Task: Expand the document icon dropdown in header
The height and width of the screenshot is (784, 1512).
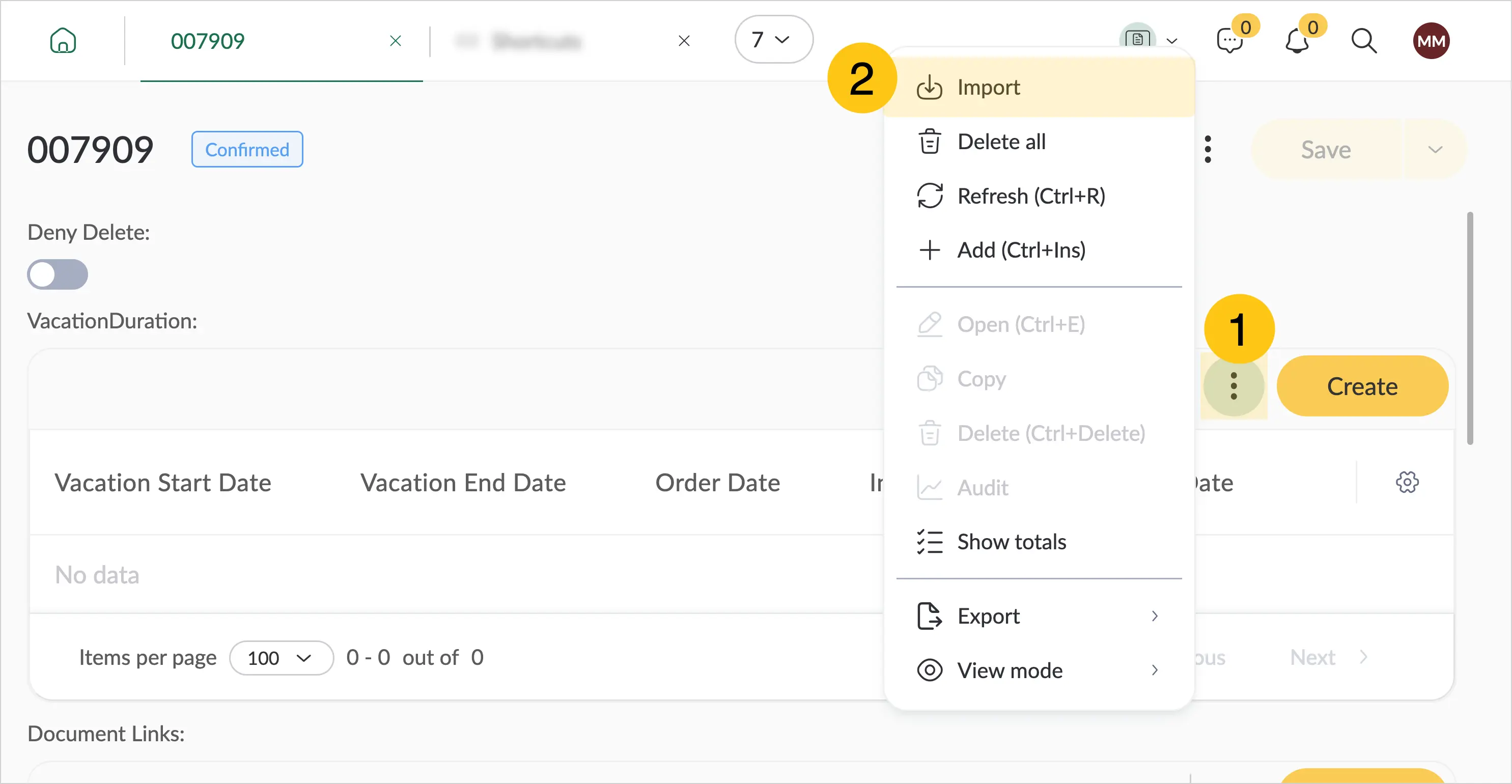Action: click(1172, 41)
